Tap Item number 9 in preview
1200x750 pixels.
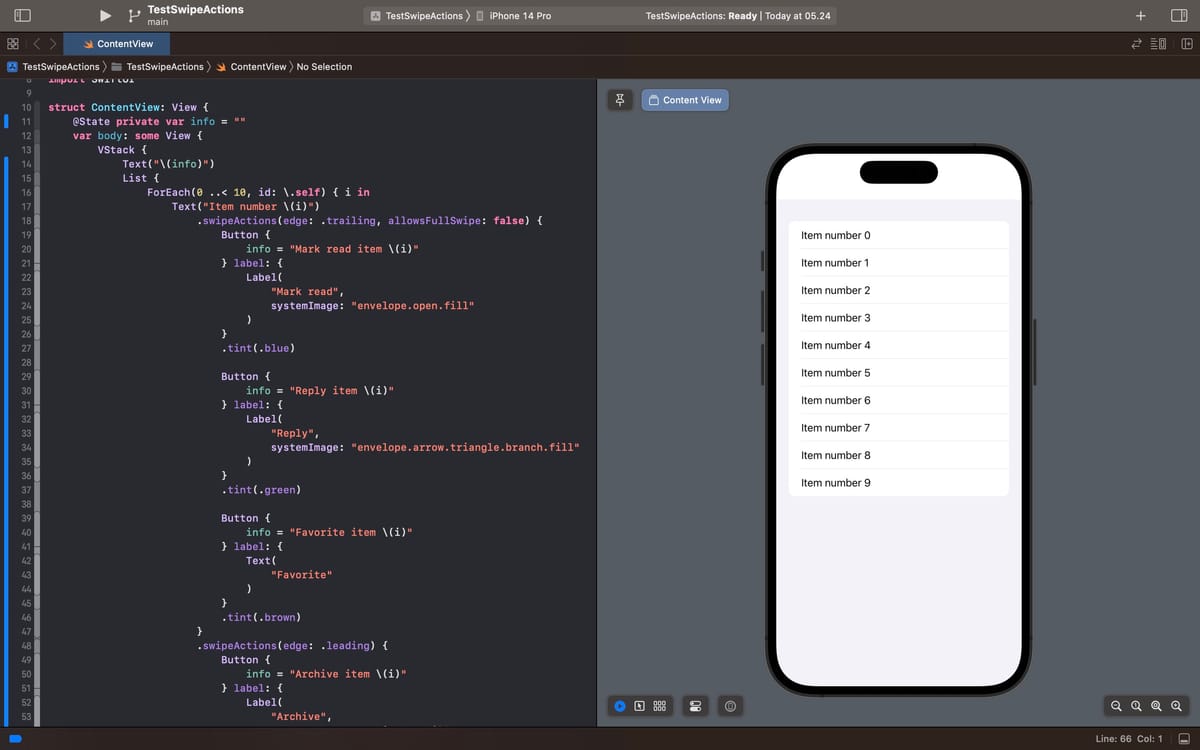point(898,483)
